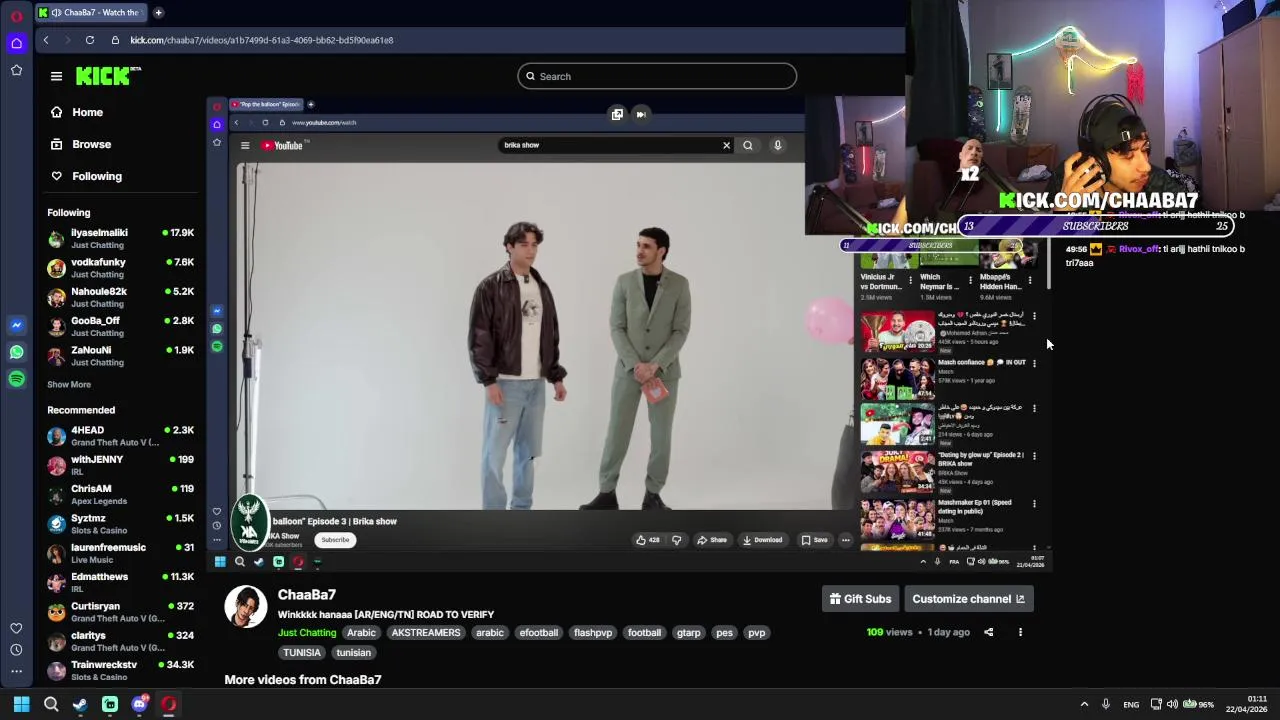The width and height of the screenshot is (1280, 720).
Task: Reload the Kick page
Action: pos(90,40)
